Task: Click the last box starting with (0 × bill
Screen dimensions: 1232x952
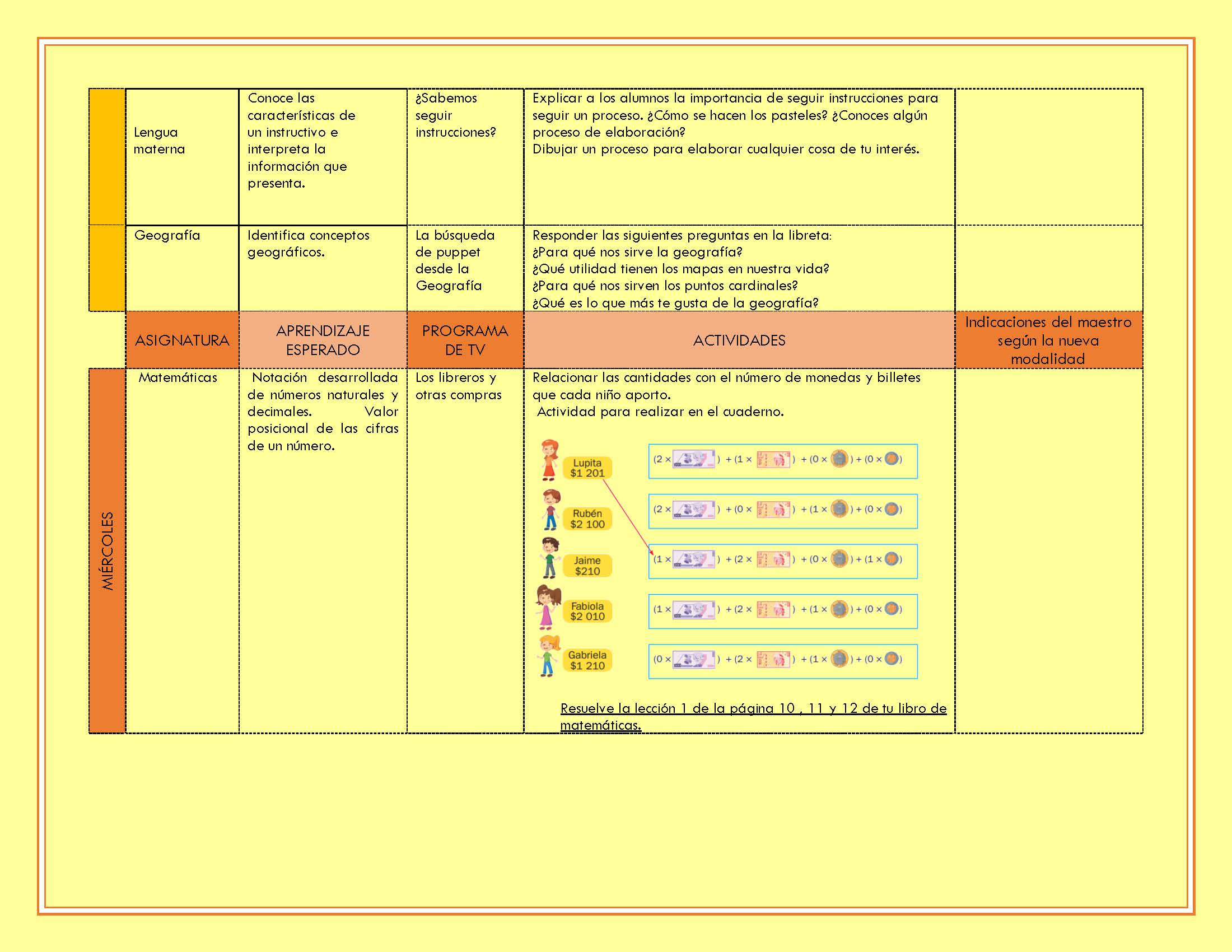Action: coord(783,661)
